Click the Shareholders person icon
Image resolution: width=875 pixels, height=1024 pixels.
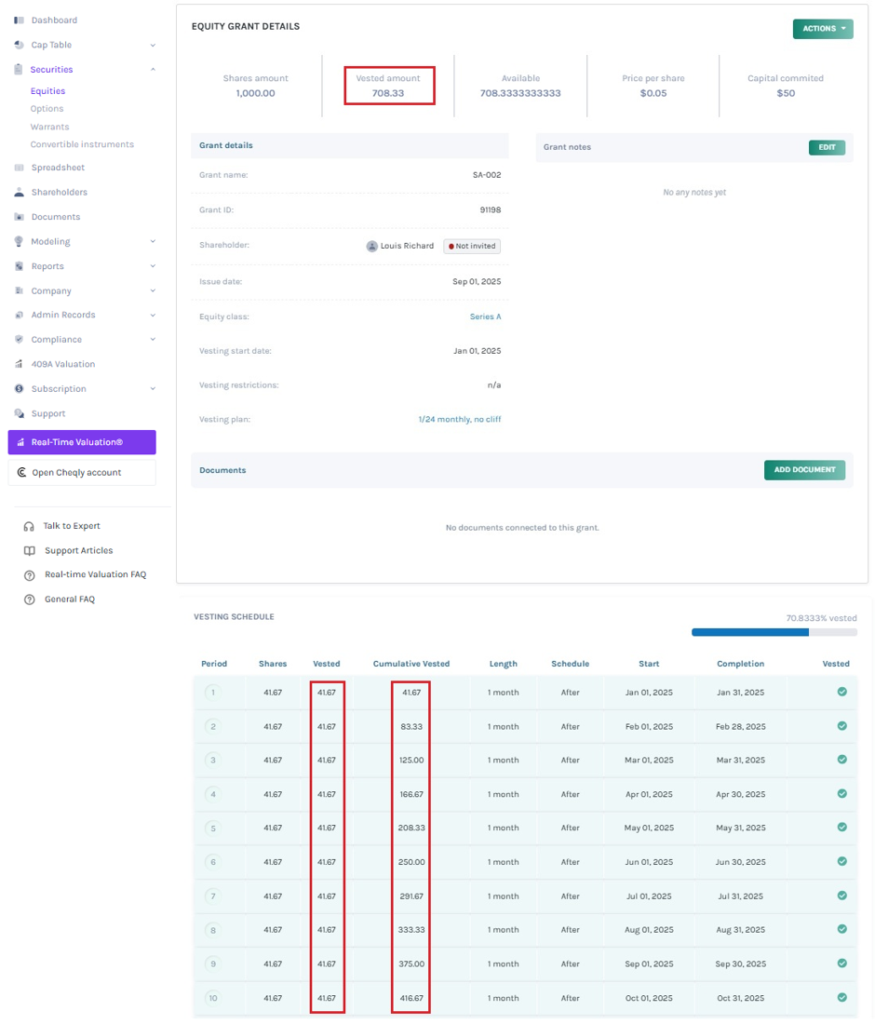coord(19,192)
